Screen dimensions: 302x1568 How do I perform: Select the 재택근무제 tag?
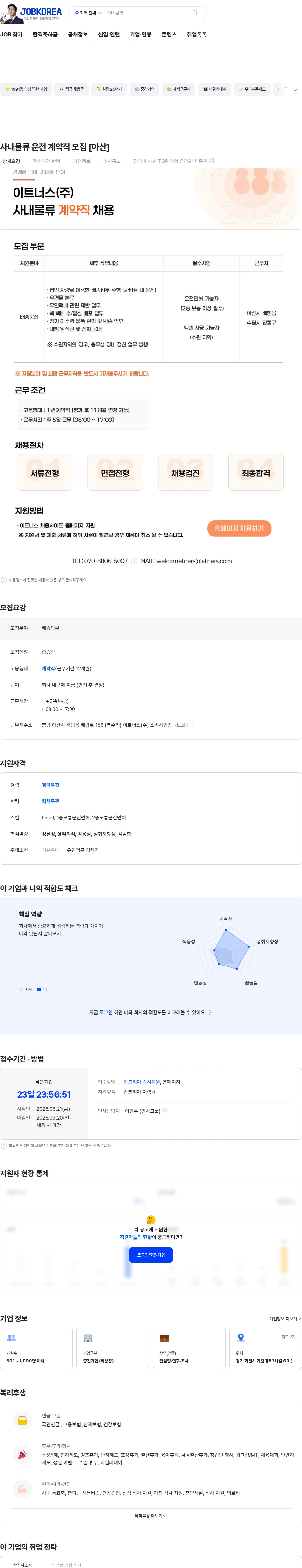[179, 89]
